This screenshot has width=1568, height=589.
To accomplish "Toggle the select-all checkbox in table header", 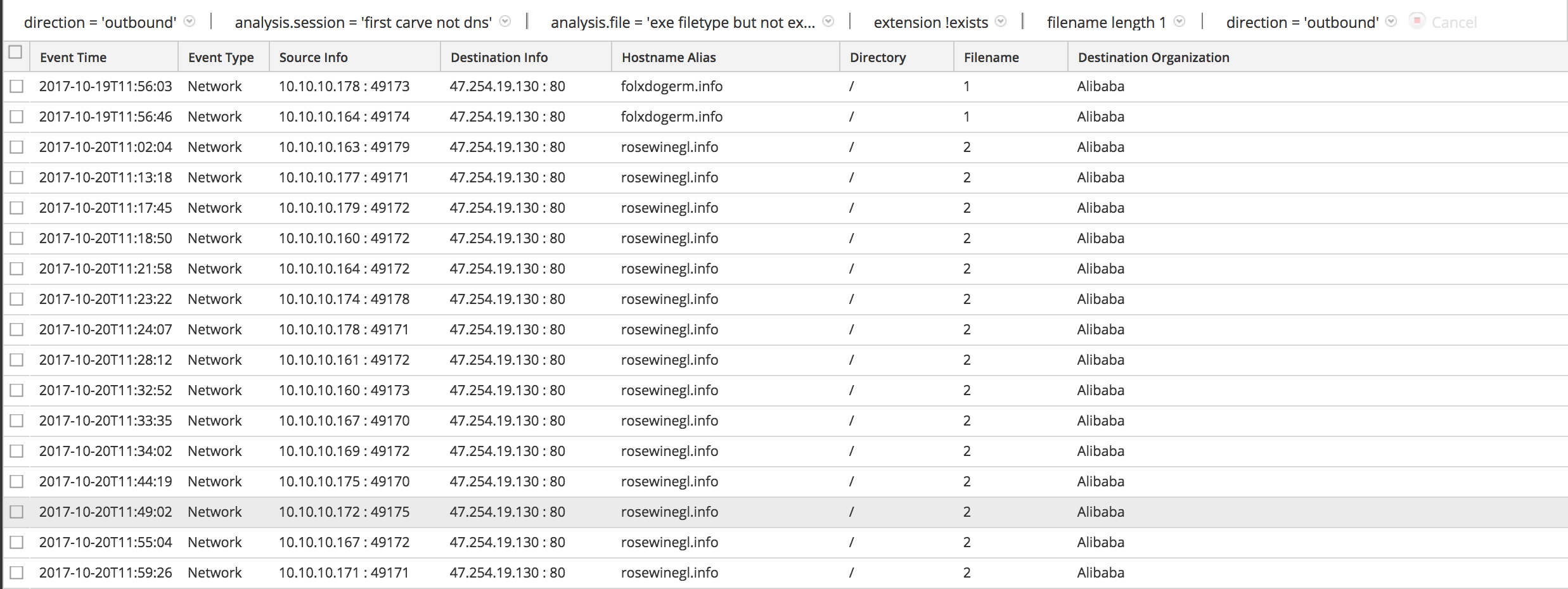I will coord(16,53).
